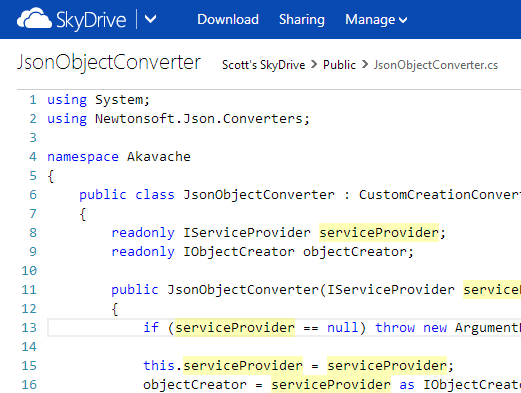Click "public class JsonObjectConverter" on line 6
Image resolution: width=521 pixels, height=393 pixels.
point(207,195)
